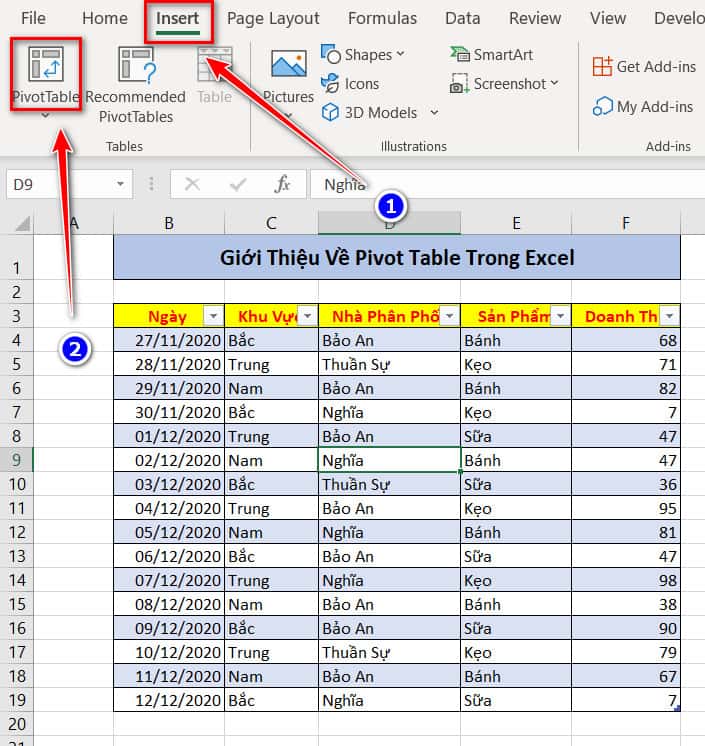This screenshot has width=705, height=746.
Task: Select column B header
Action: click(168, 224)
